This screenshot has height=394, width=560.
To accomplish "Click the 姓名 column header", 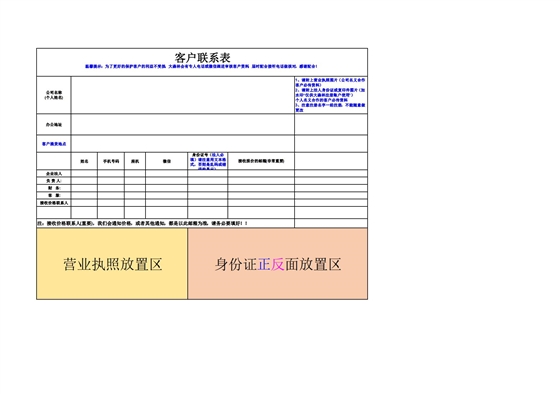I will pyautogui.click(x=84, y=161).
